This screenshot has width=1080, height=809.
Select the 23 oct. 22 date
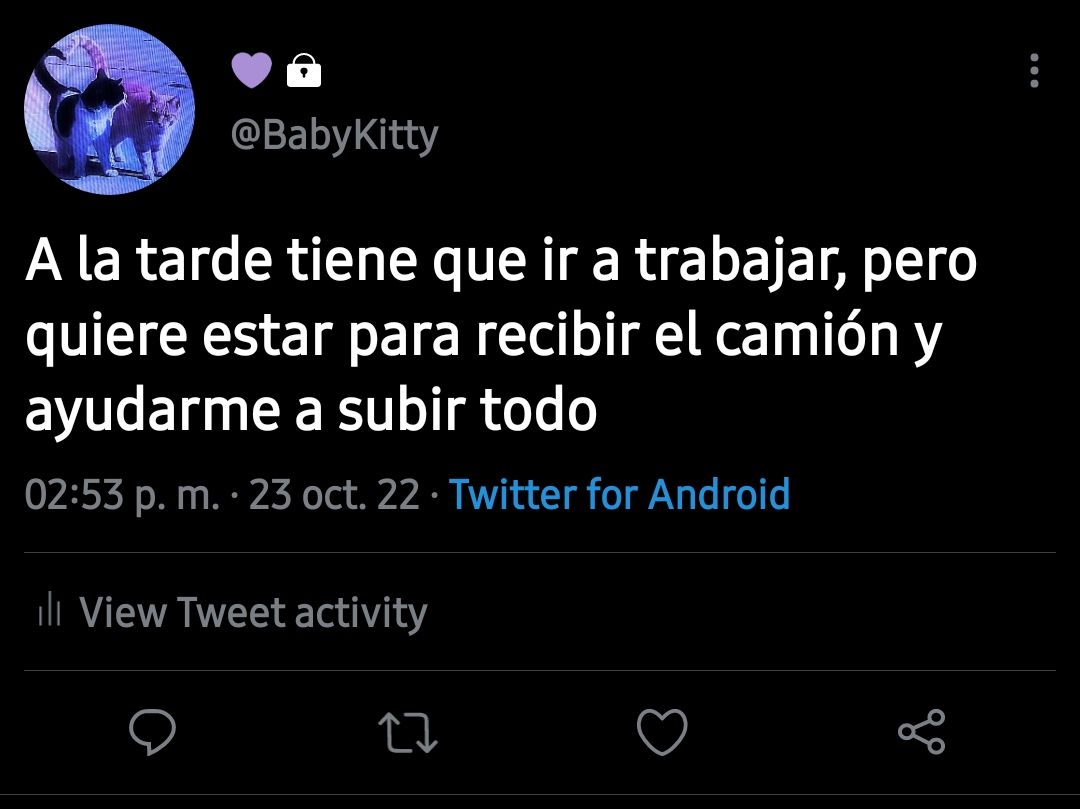(x=334, y=494)
